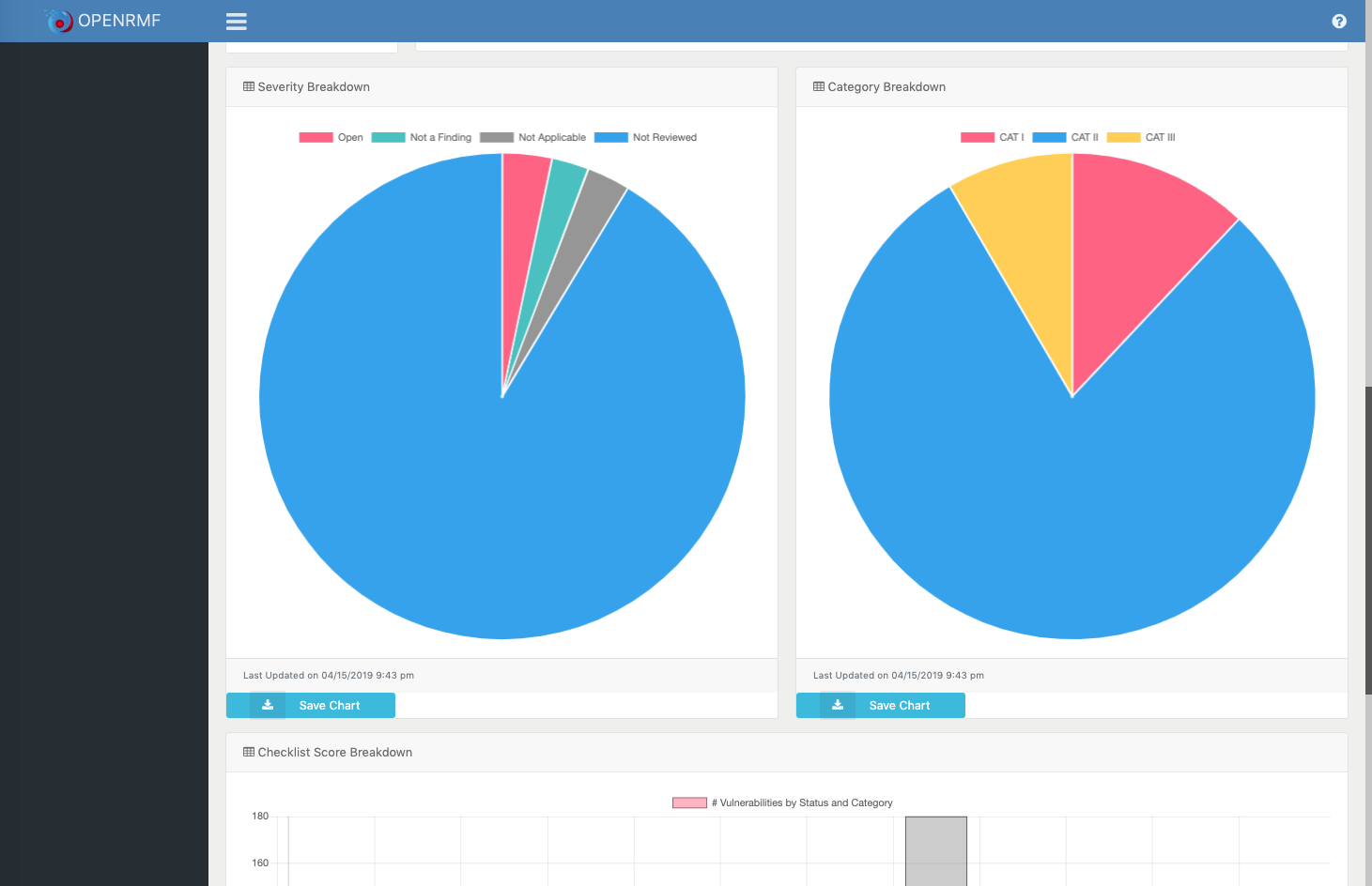Viewport: 1372px width, 886px height.
Task: Toggle the Not a Finding legend item
Action: 422,137
